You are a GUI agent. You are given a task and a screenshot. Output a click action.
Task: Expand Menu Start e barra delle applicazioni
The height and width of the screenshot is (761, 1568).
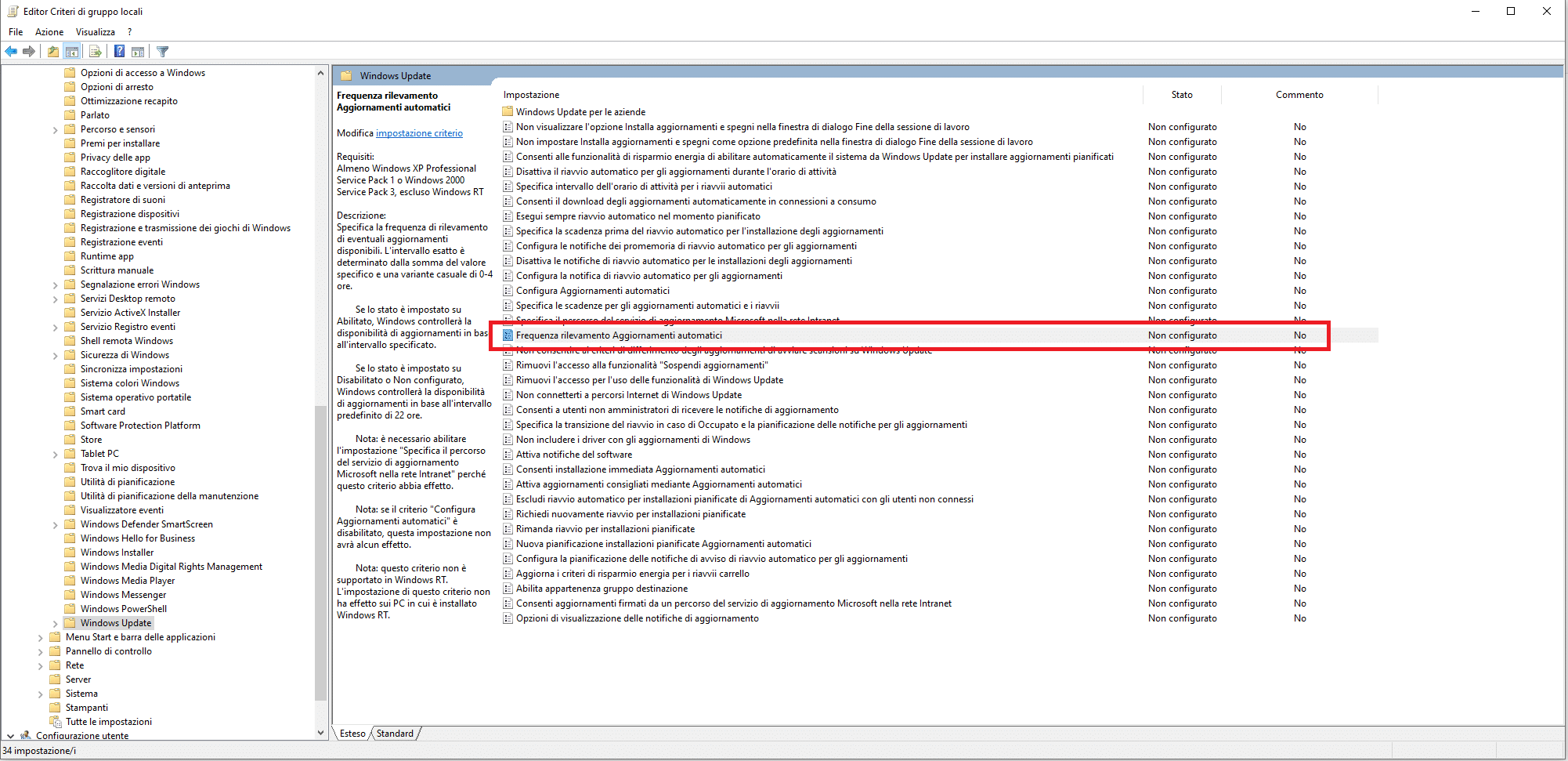40,638
